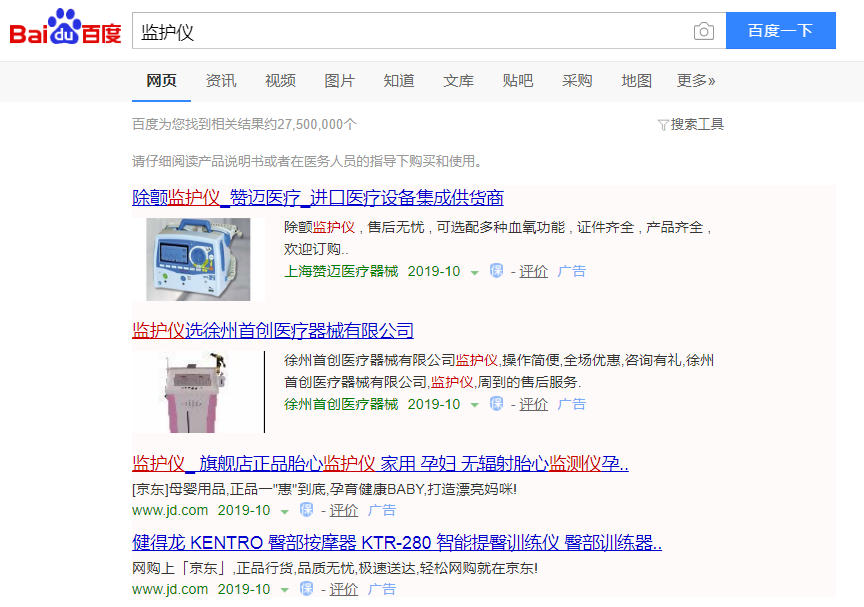864x607 pixels.
Task: Click shield badge on 母婴用品 jd.com result
Action: [306, 510]
